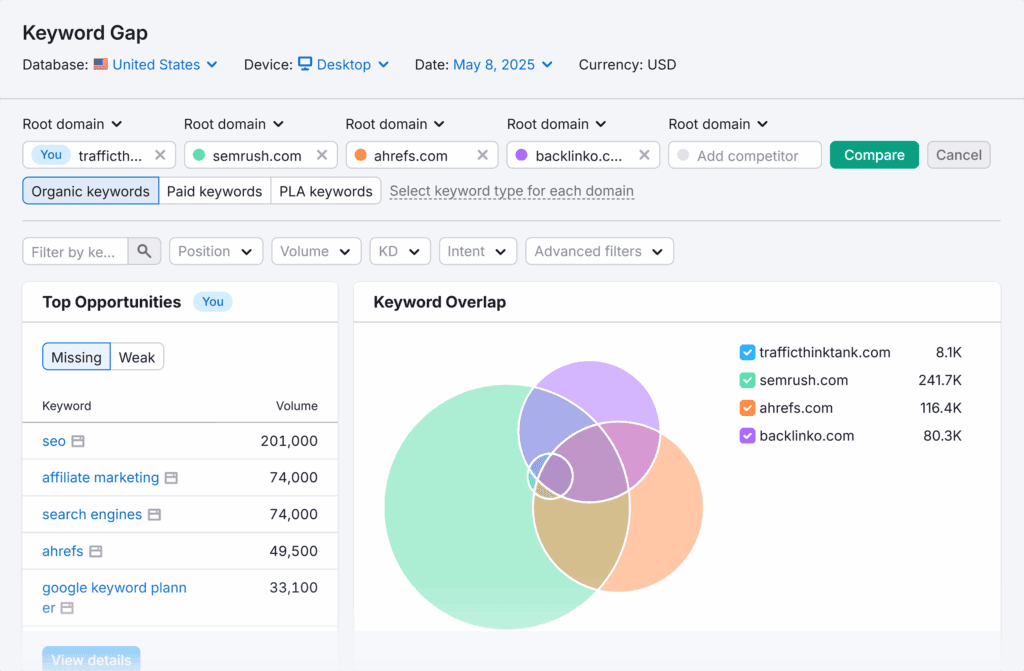Click the search magnifier icon in keyword filter
Viewport: 1024px width, 671px height.
click(144, 252)
